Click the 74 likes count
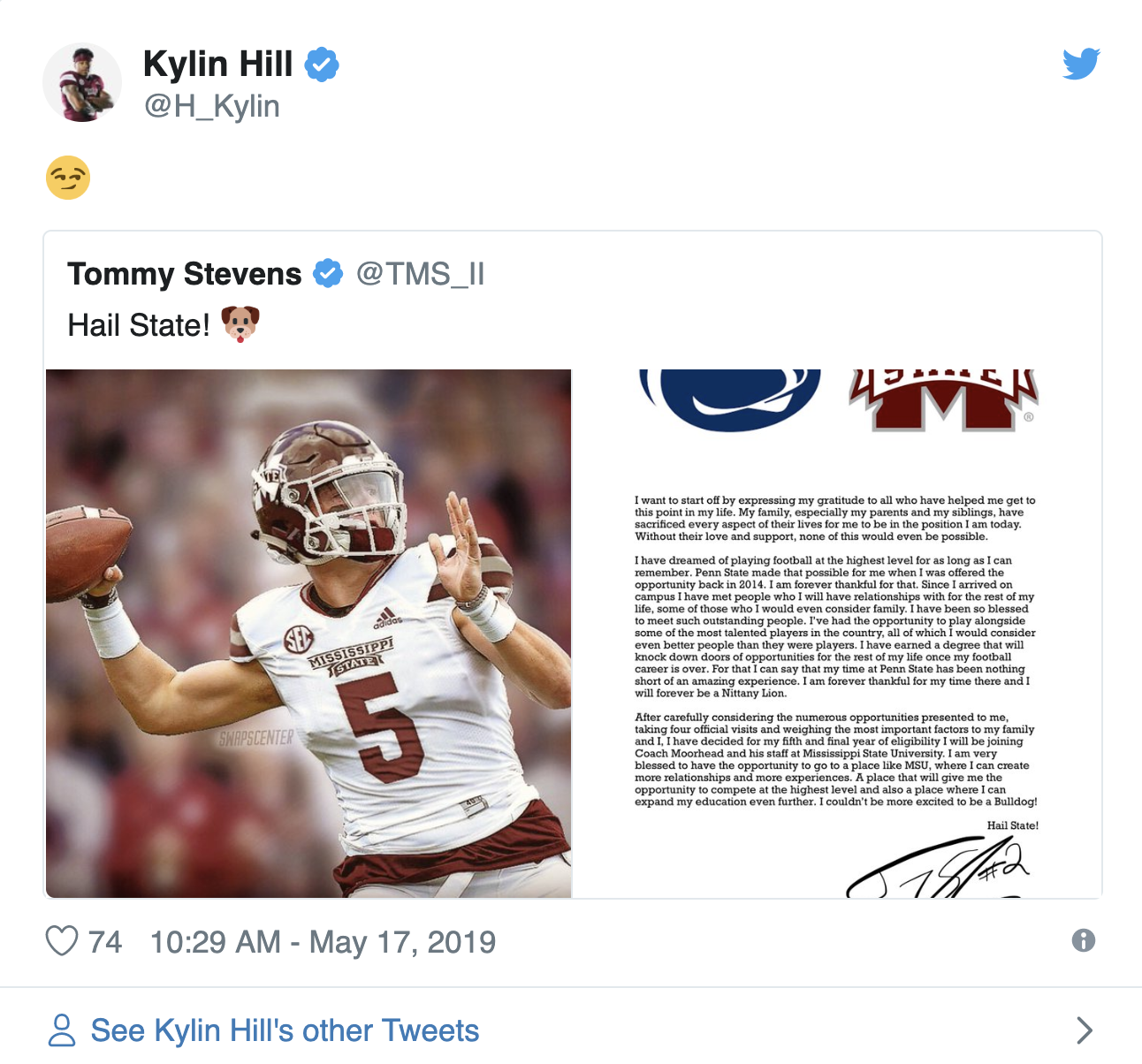1142x1064 pixels. coord(105,942)
